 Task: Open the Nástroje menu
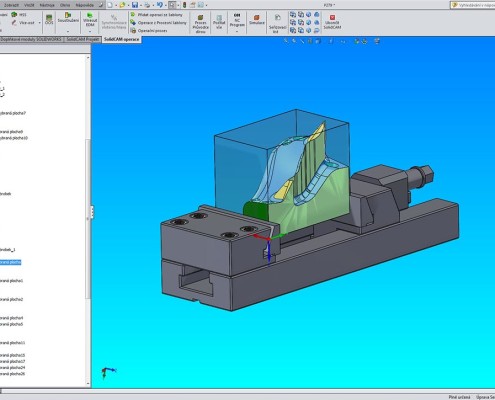click(47, 5)
